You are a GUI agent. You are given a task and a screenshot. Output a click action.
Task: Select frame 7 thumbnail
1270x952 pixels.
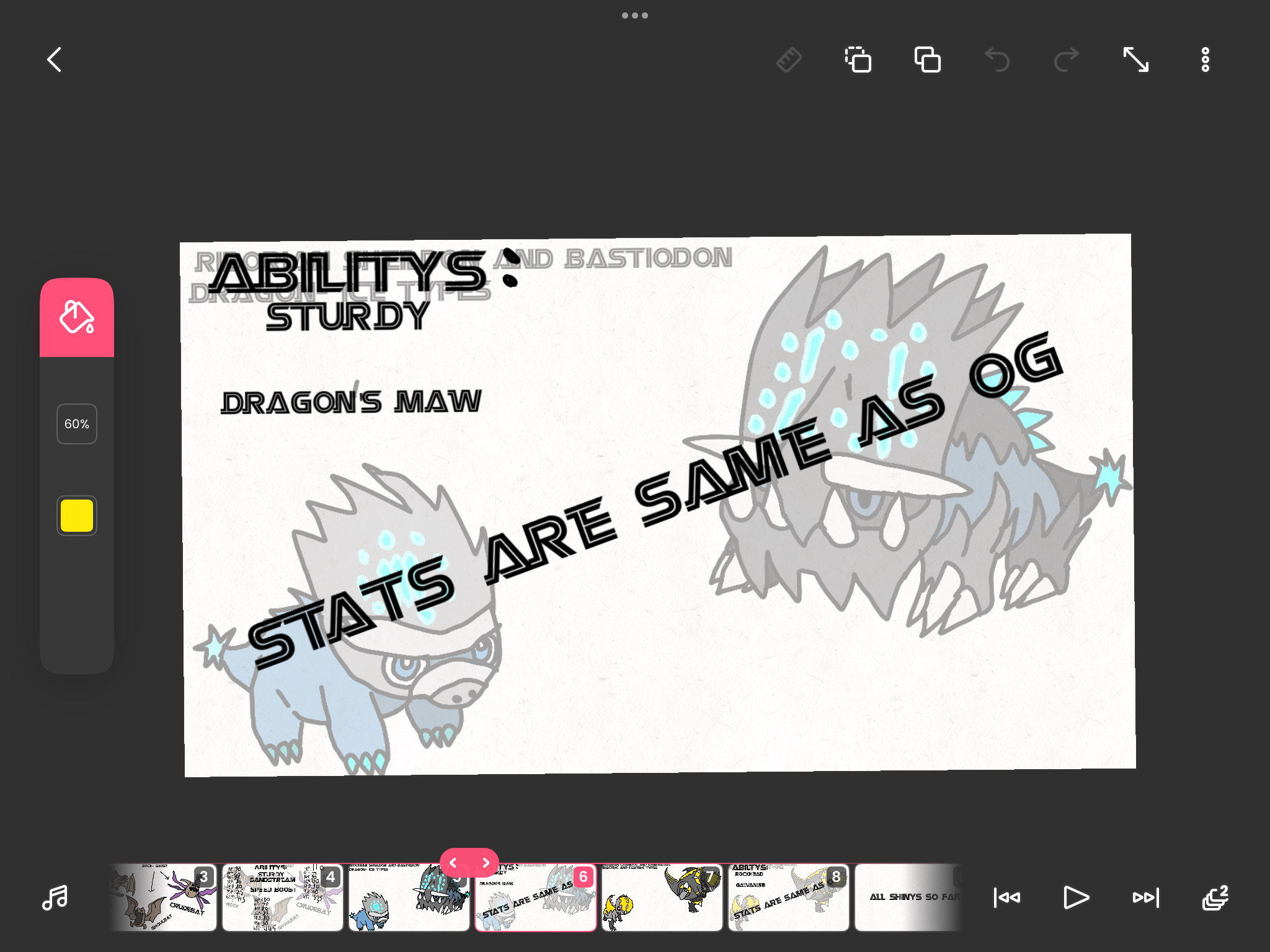click(662, 897)
